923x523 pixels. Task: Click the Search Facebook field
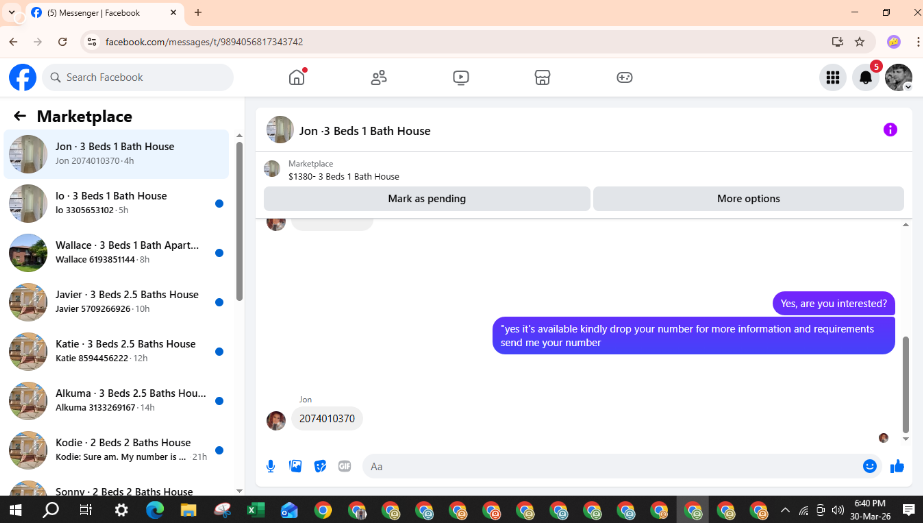click(138, 77)
